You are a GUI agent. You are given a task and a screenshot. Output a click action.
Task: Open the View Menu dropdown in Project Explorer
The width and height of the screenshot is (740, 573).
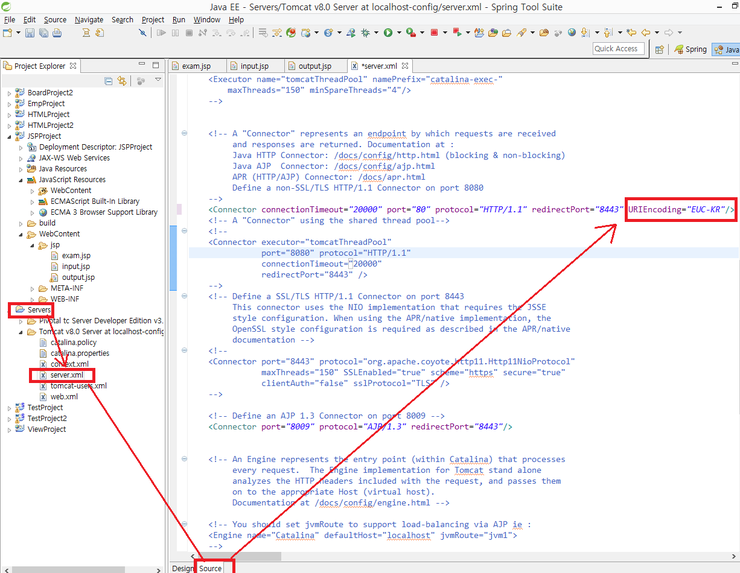click(157, 80)
